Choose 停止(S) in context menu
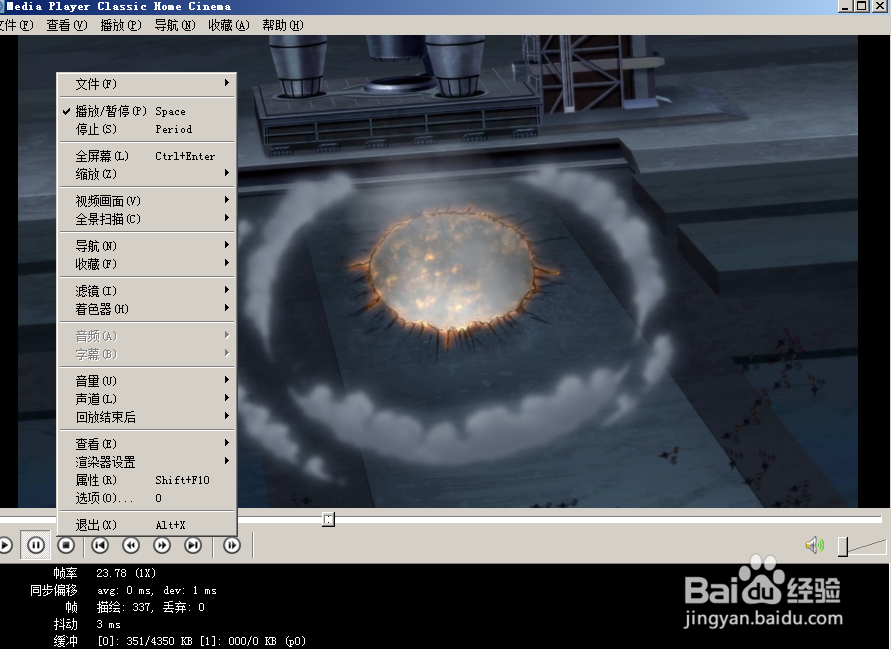Viewport: 891px width, 649px height. pyautogui.click(x=147, y=129)
